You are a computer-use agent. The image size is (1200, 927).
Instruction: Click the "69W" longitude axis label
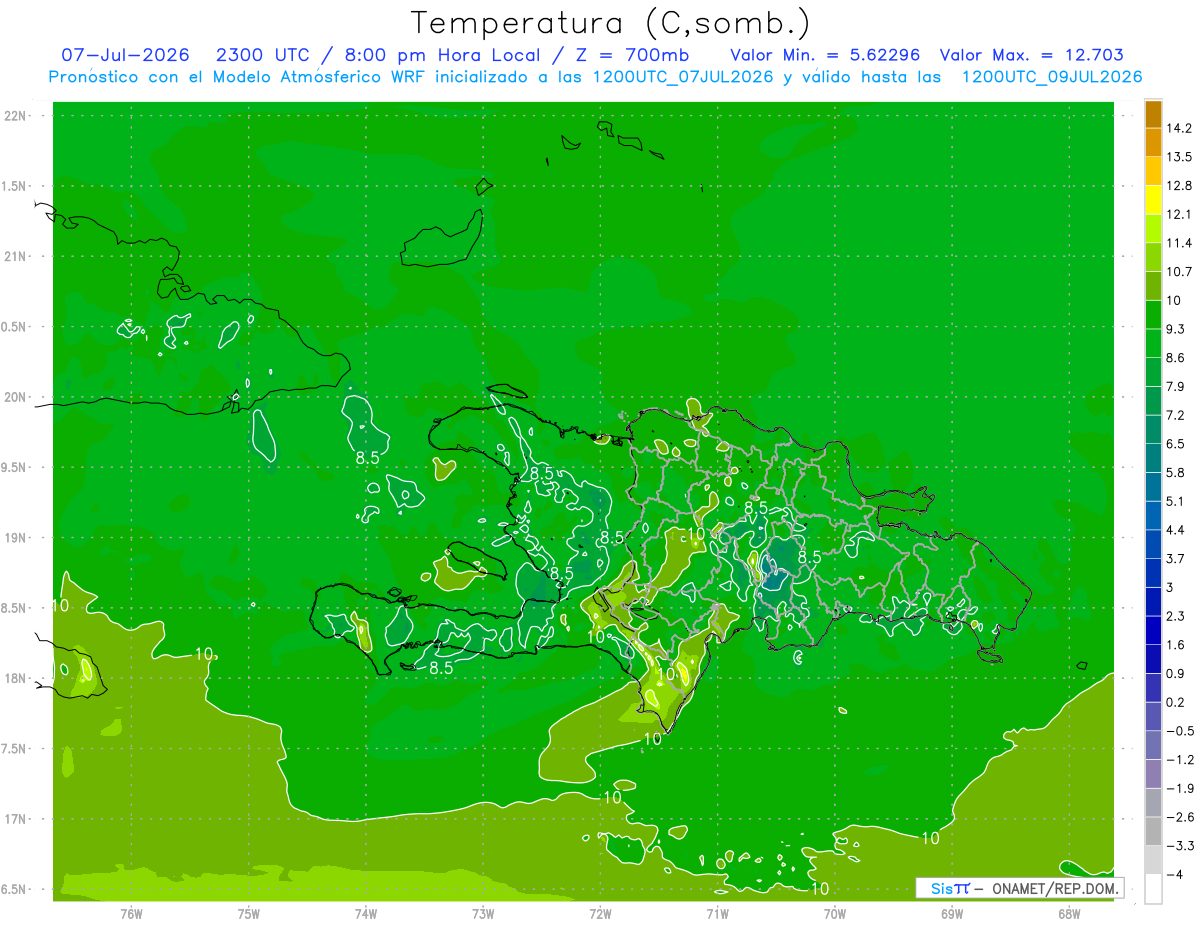pyautogui.click(x=952, y=913)
